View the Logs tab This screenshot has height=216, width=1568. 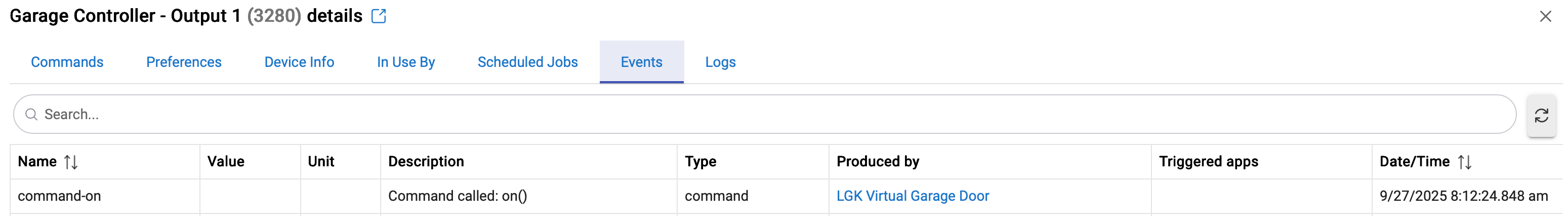point(720,62)
